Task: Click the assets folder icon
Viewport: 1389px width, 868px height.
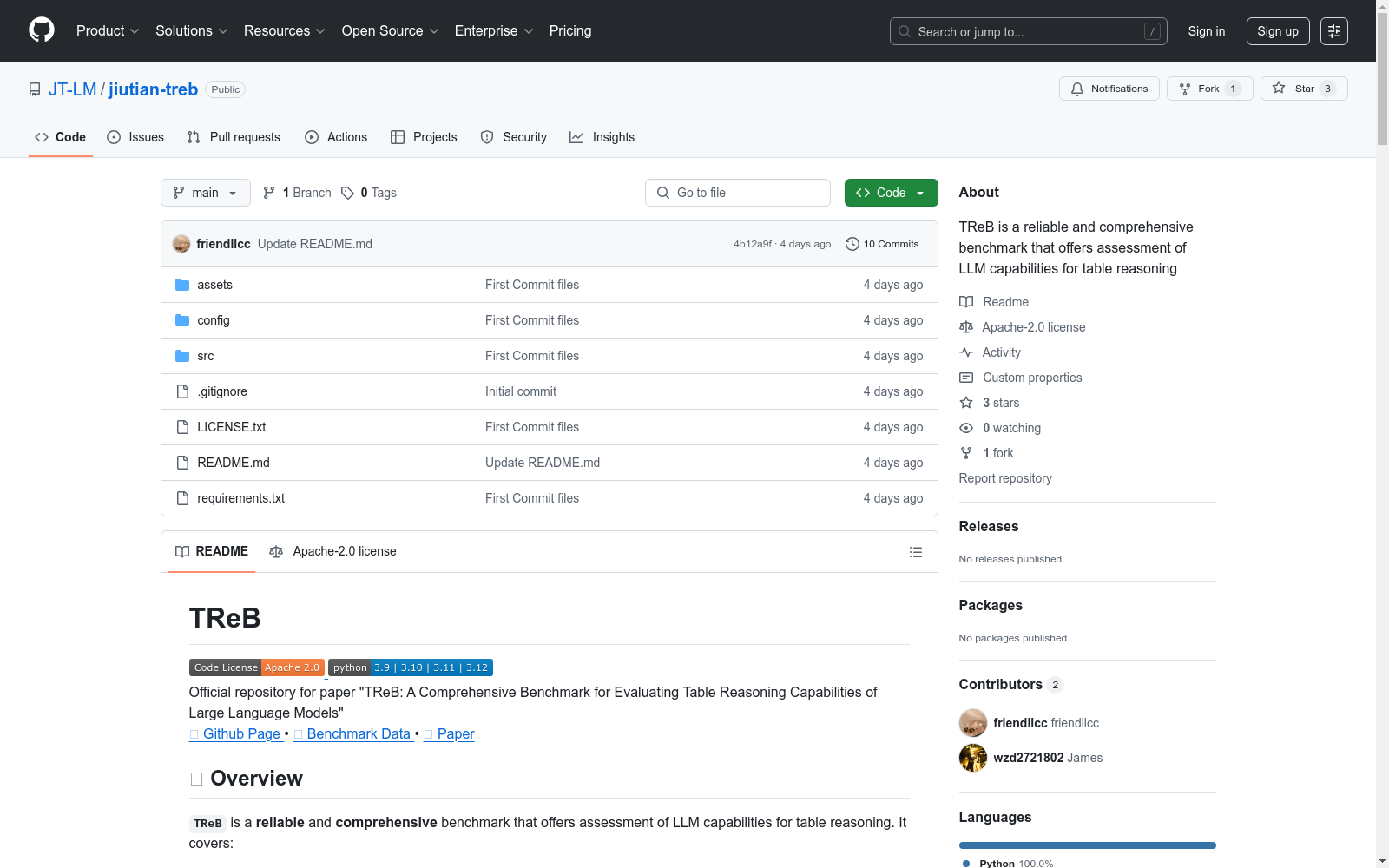Action: [182, 285]
